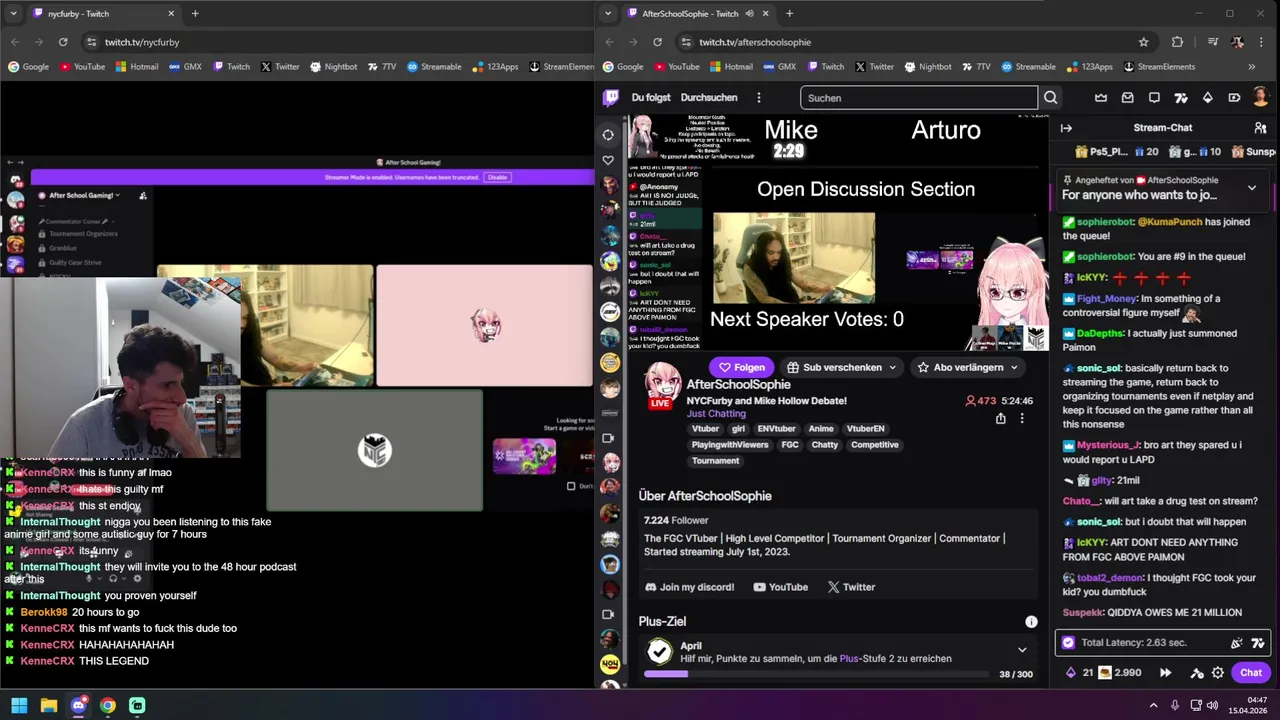The image size is (1280, 720).
Task: Open the info icon beside Plus-Ziel
Action: click(x=1031, y=621)
